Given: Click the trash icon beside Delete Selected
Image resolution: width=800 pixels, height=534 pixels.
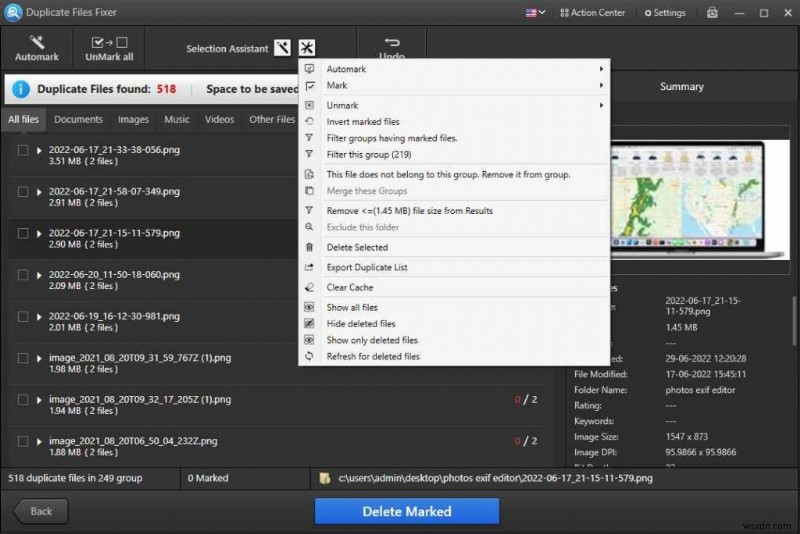Looking at the screenshot, I should click(x=309, y=247).
